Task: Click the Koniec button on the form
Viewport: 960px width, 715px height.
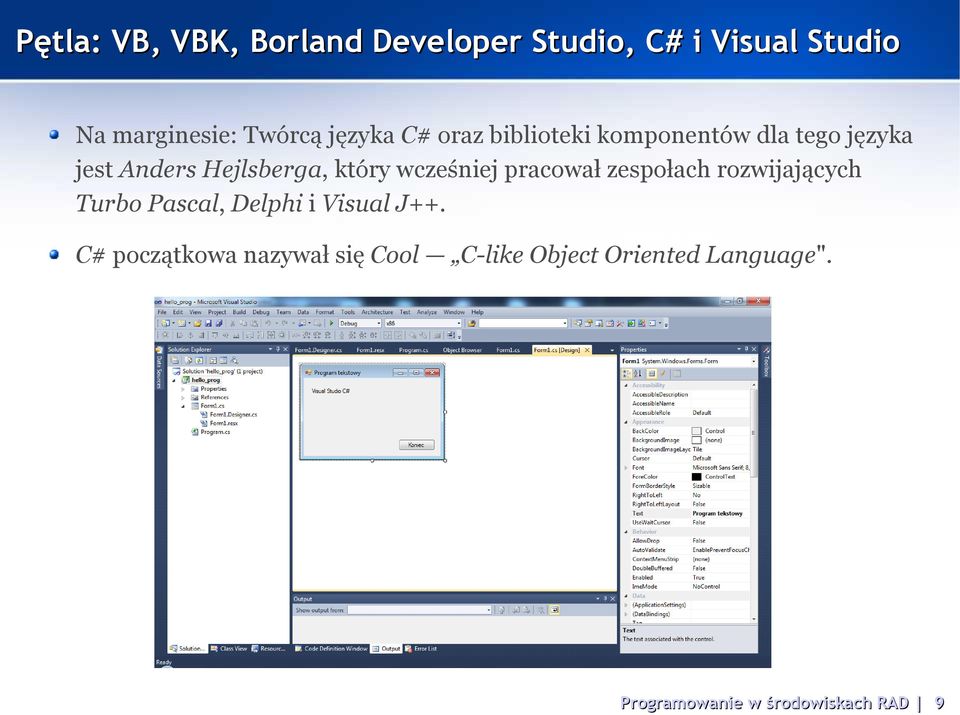Action: pyautogui.click(x=416, y=445)
